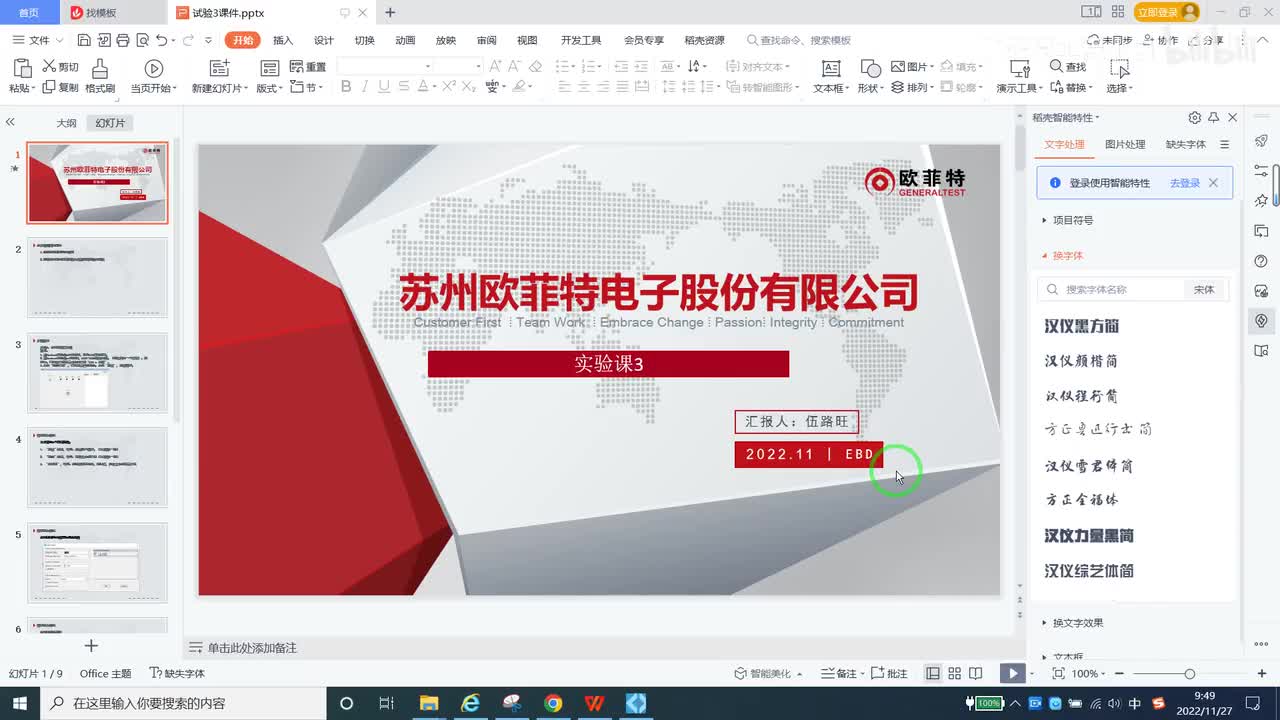Click the zoom slider handle

(1189, 674)
